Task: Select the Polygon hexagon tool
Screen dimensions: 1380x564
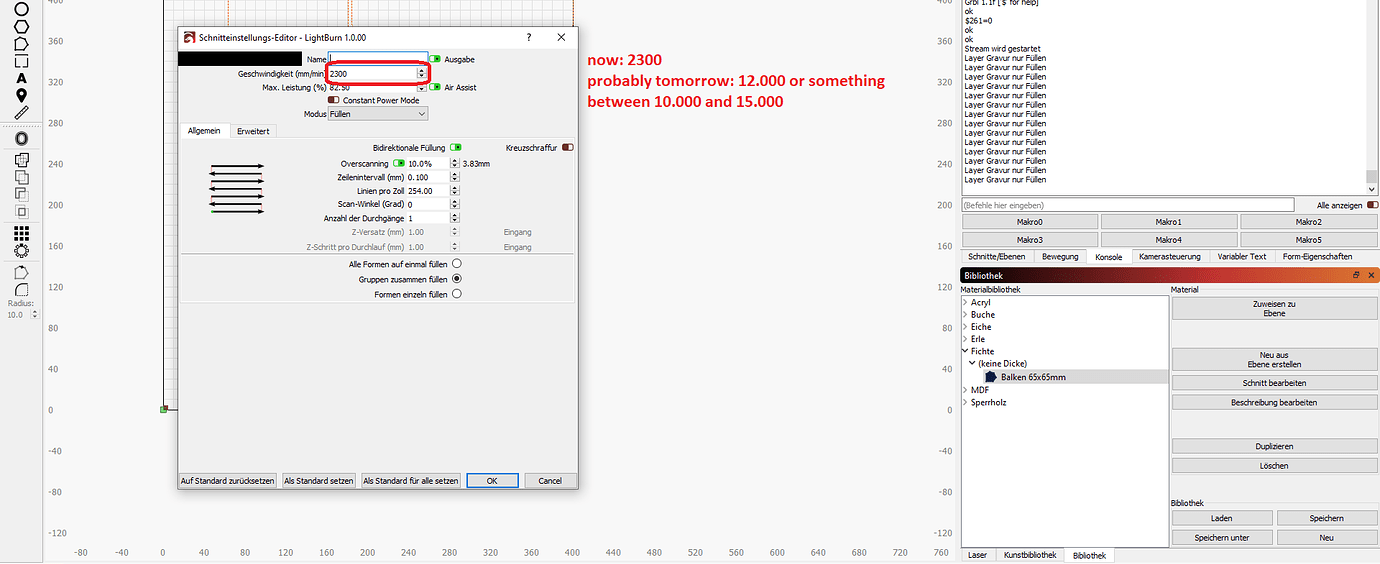Action: [x=21, y=27]
